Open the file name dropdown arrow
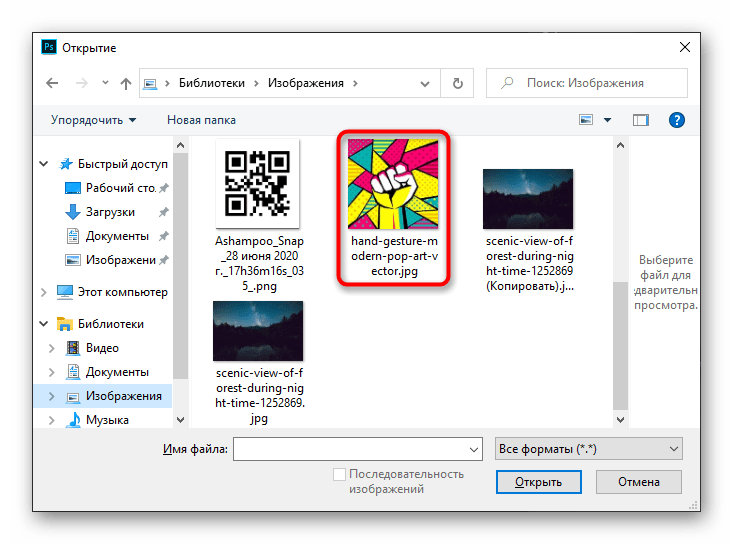 tap(474, 450)
